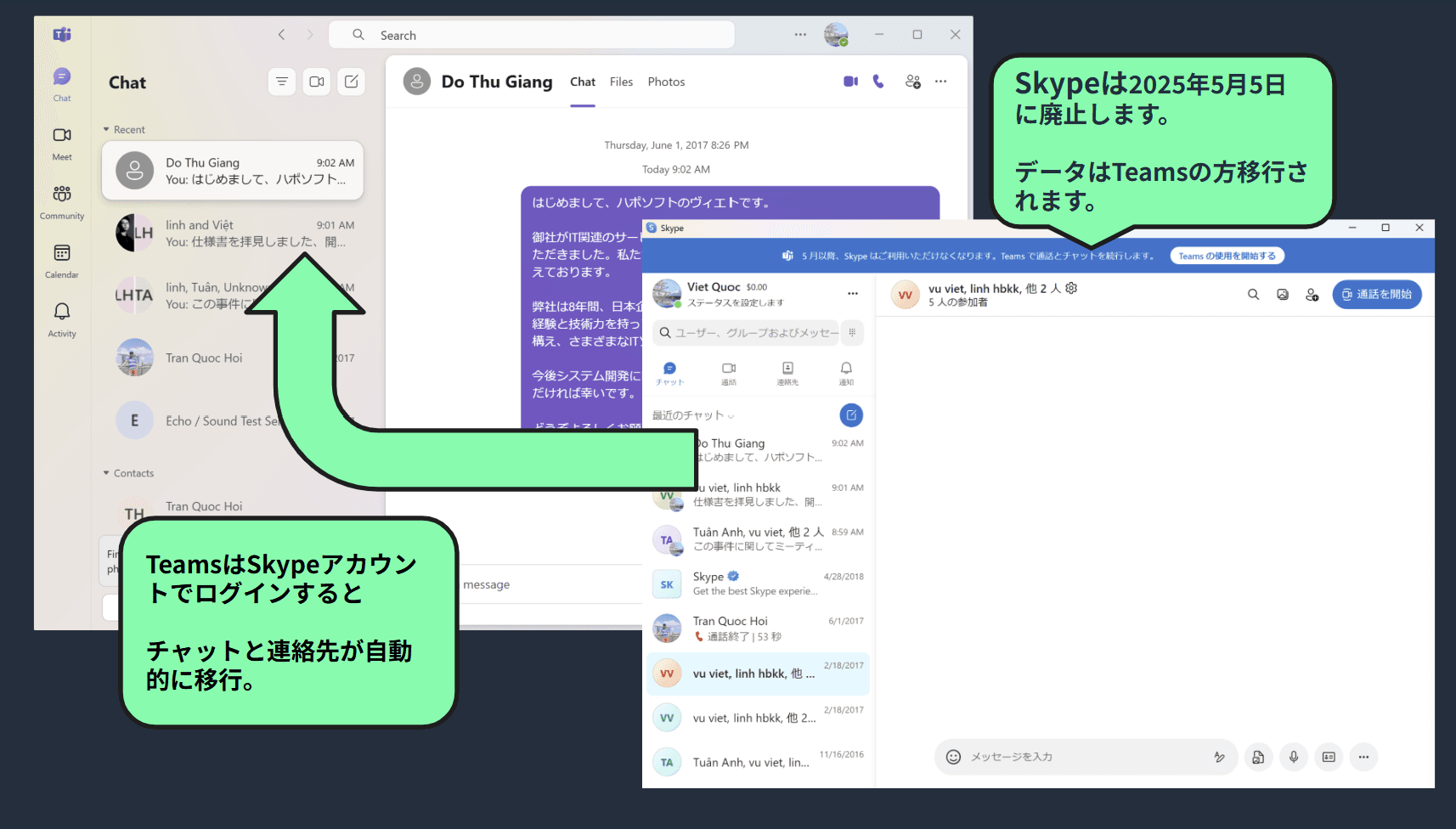
Task: Start a new chat with the Skype pencil icon
Action: point(851,415)
